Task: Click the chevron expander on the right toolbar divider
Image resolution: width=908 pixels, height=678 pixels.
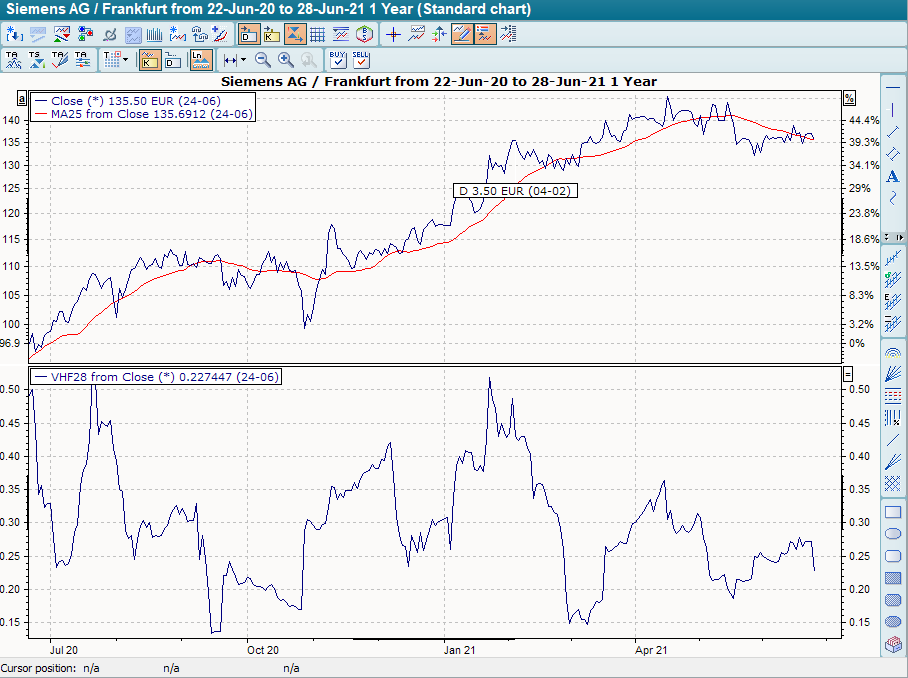Action: coord(900,237)
